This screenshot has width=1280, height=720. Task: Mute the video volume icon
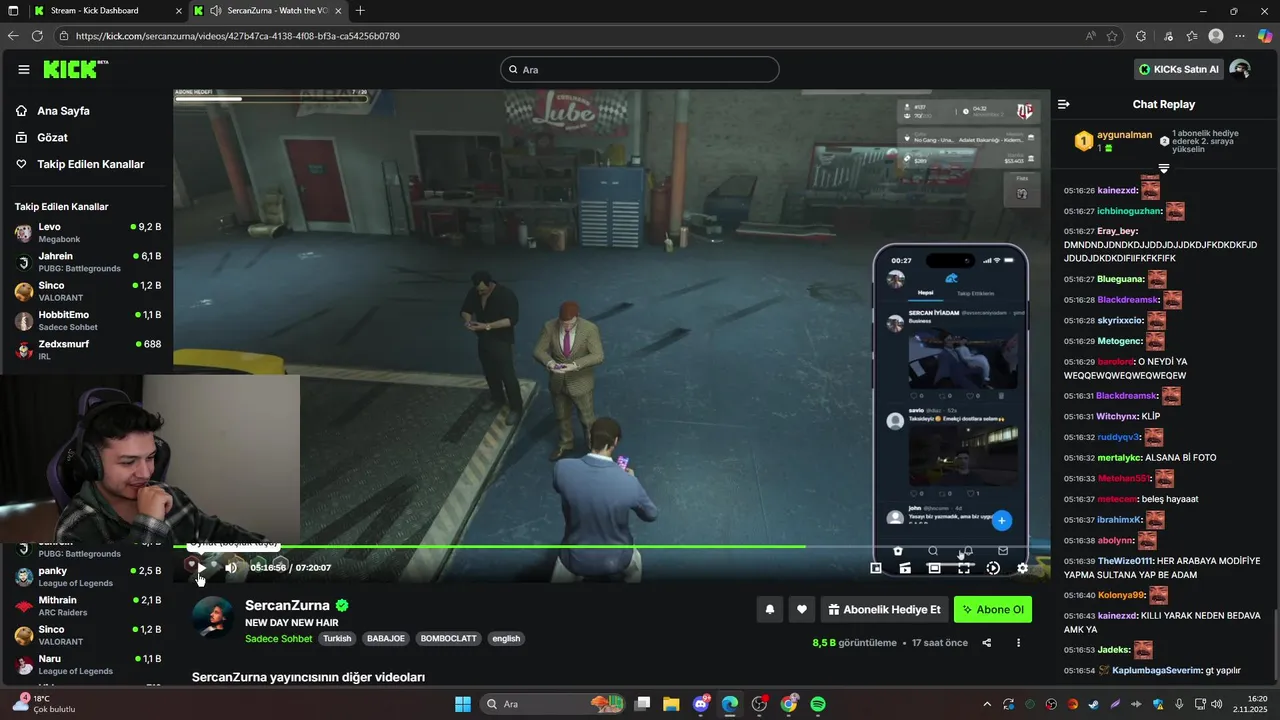tap(231, 568)
